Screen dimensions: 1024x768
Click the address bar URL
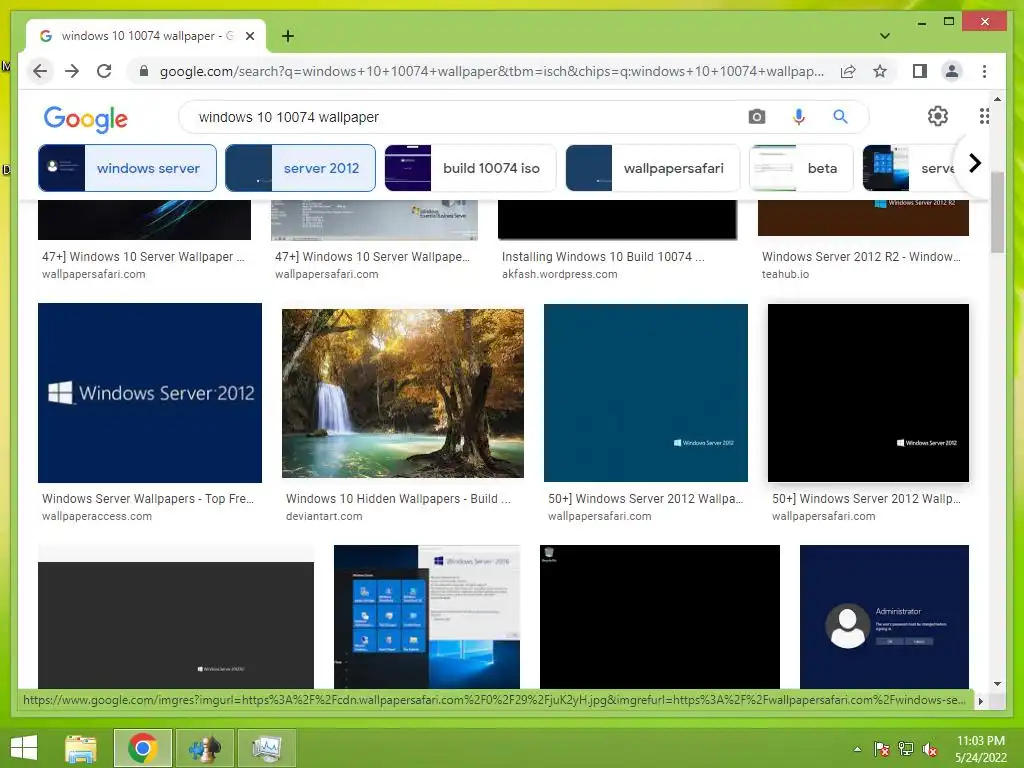coord(491,71)
